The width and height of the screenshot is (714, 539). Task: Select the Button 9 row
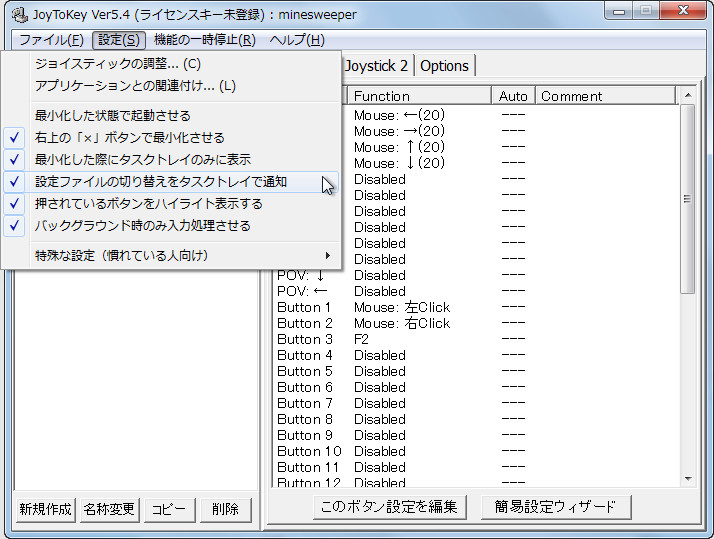(x=476, y=435)
